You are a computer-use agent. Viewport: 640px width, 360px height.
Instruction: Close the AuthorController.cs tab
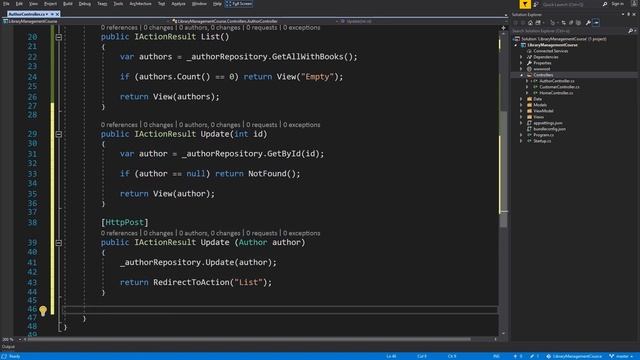(x=58, y=14)
